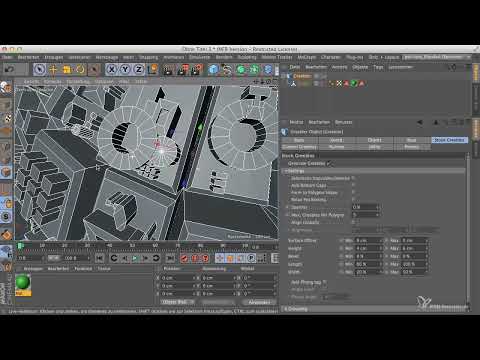Image resolution: width=480 pixels, height=360 pixels.
Task: Toggle the Autokeying red icon
Action: [195, 258]
